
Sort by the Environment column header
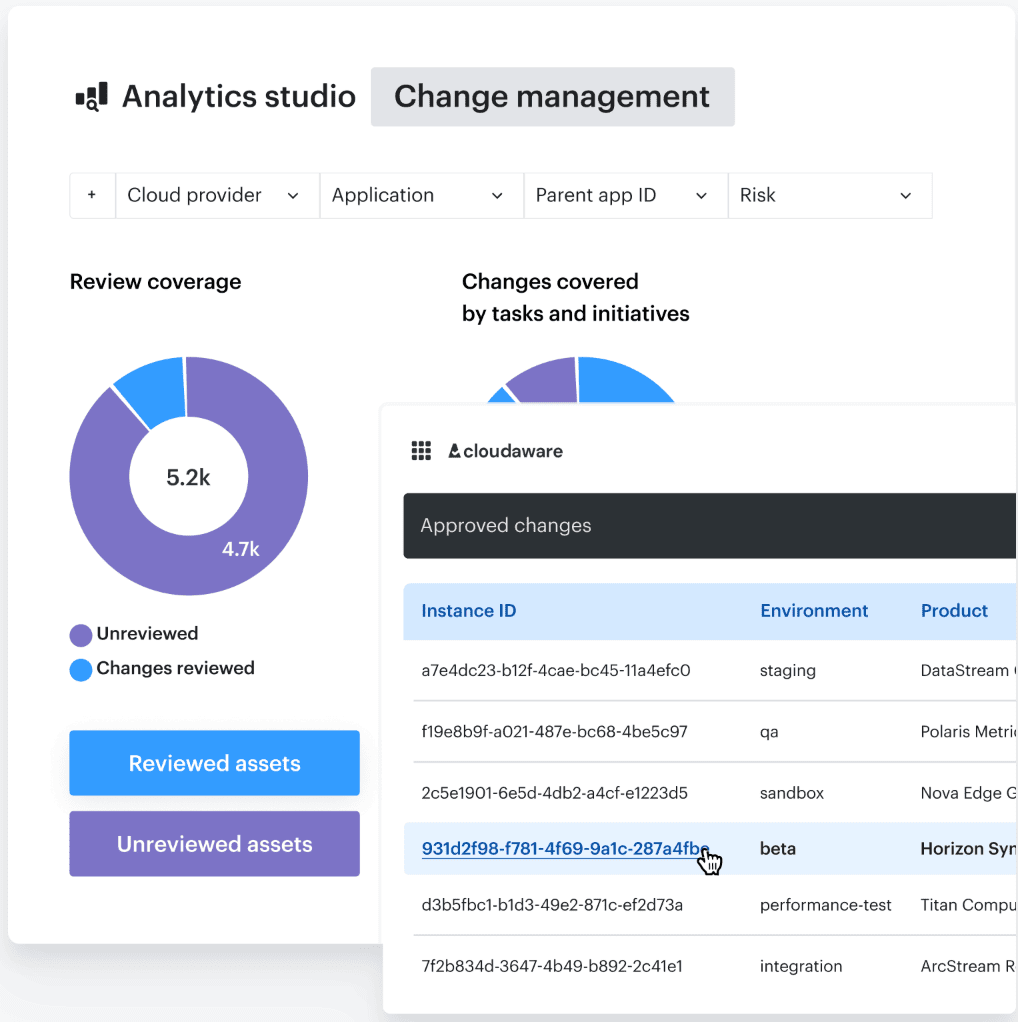pos(814,610)
